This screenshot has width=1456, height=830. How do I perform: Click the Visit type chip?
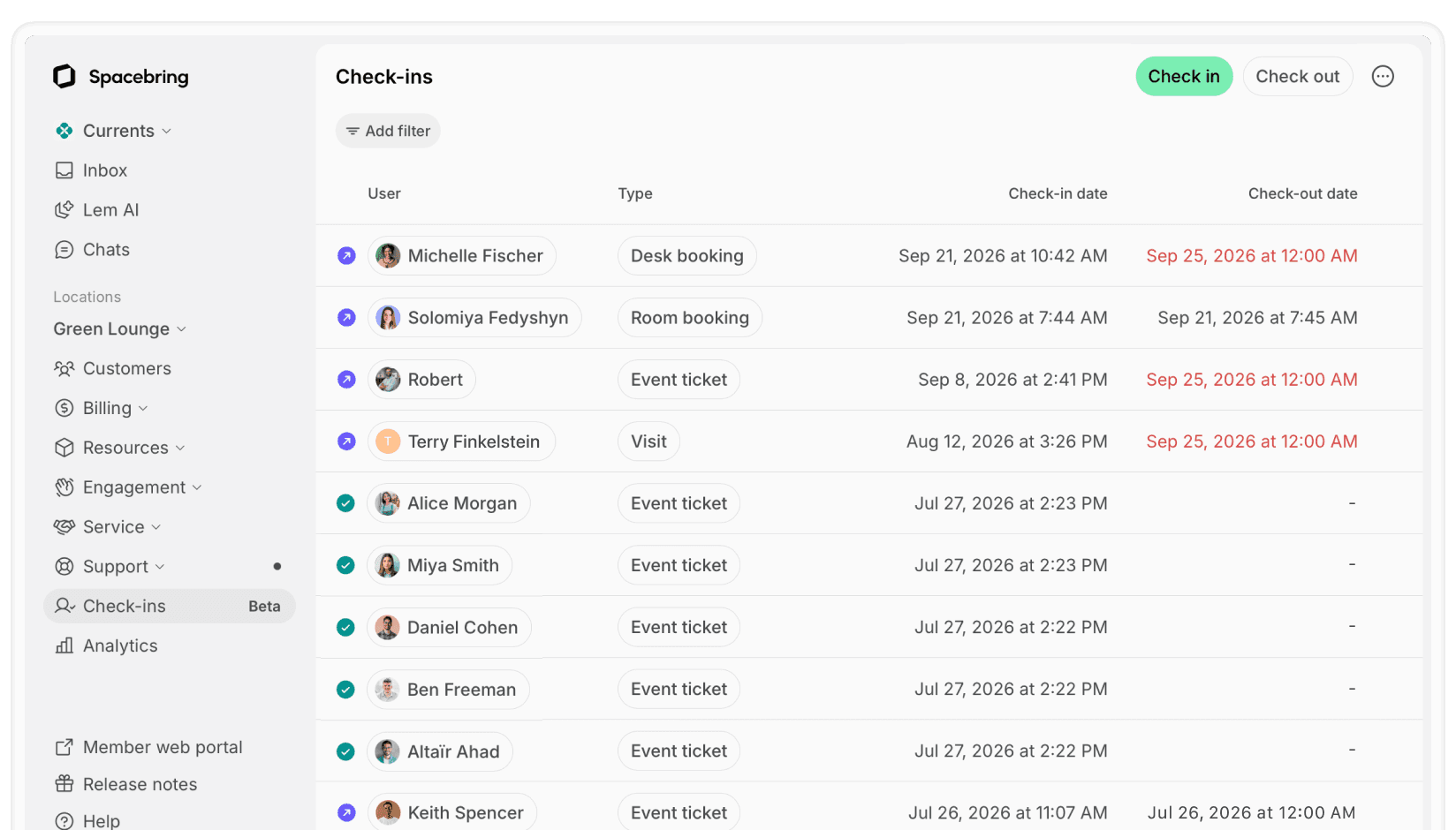tap(648, 441)
